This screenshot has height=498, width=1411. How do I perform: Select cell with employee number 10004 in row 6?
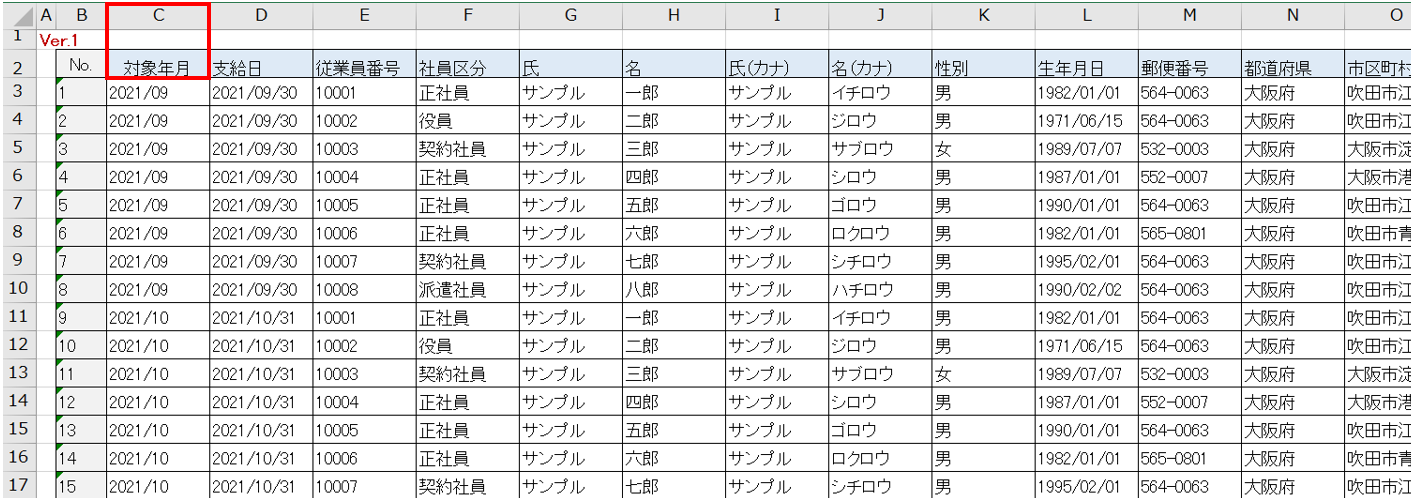click(364, 177)
